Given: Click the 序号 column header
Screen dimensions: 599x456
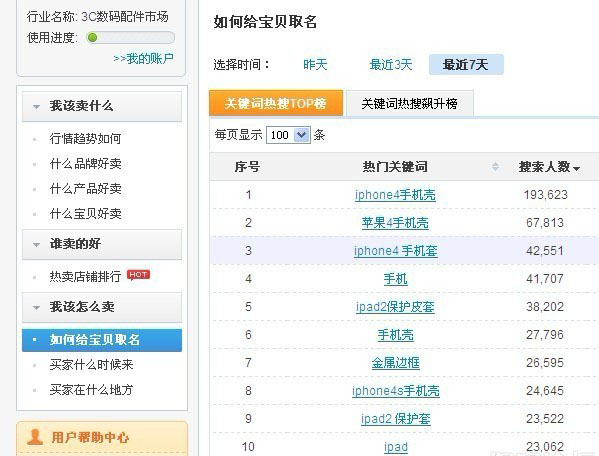Looking at the screenshot, I should [x=247, y=167].
